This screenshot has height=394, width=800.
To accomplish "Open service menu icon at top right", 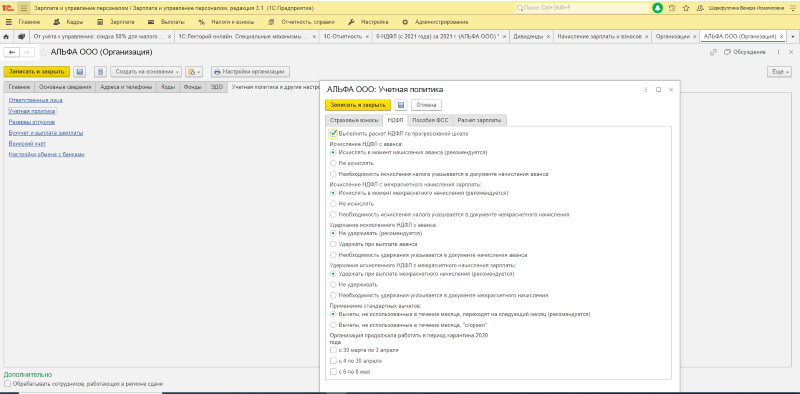I will 792,8.
